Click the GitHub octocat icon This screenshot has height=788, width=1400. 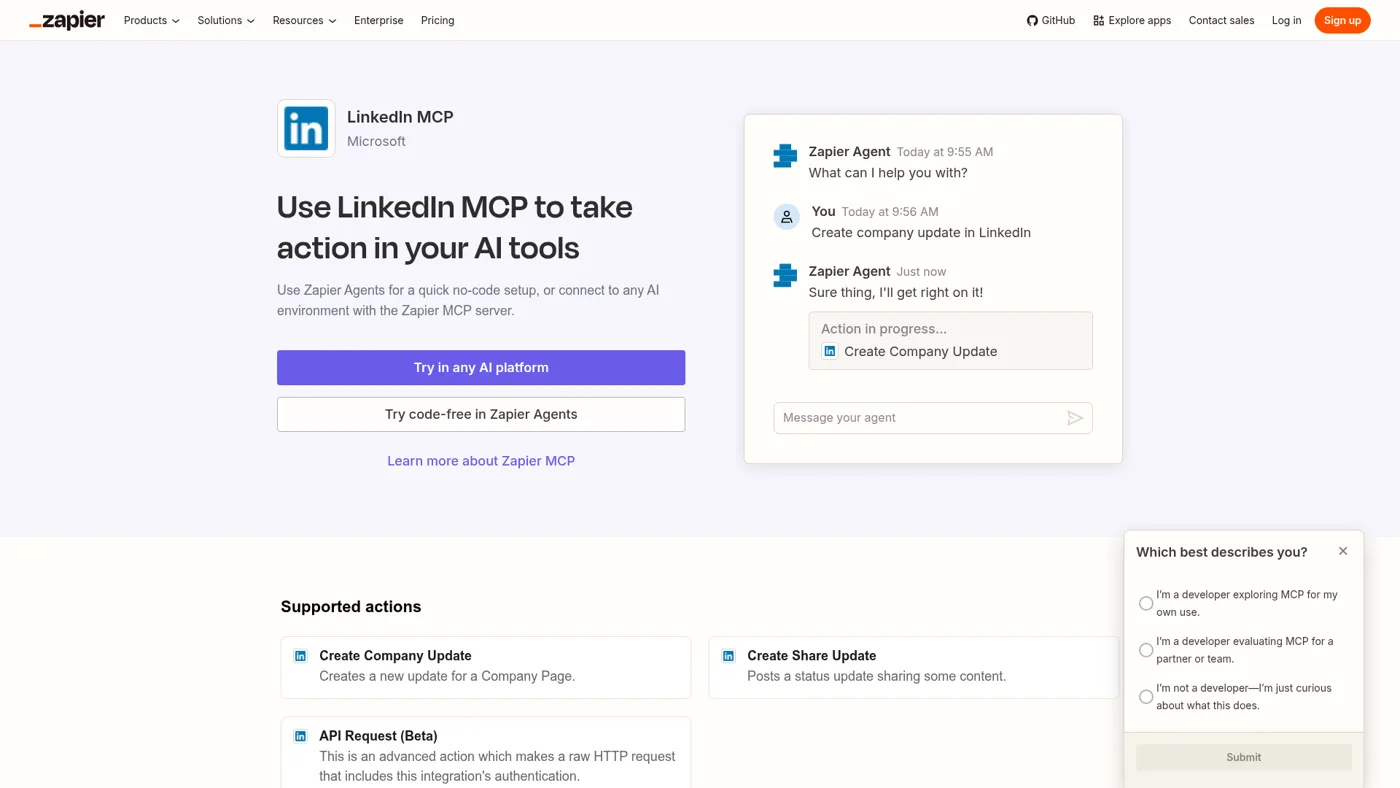tap(1032, 20)
